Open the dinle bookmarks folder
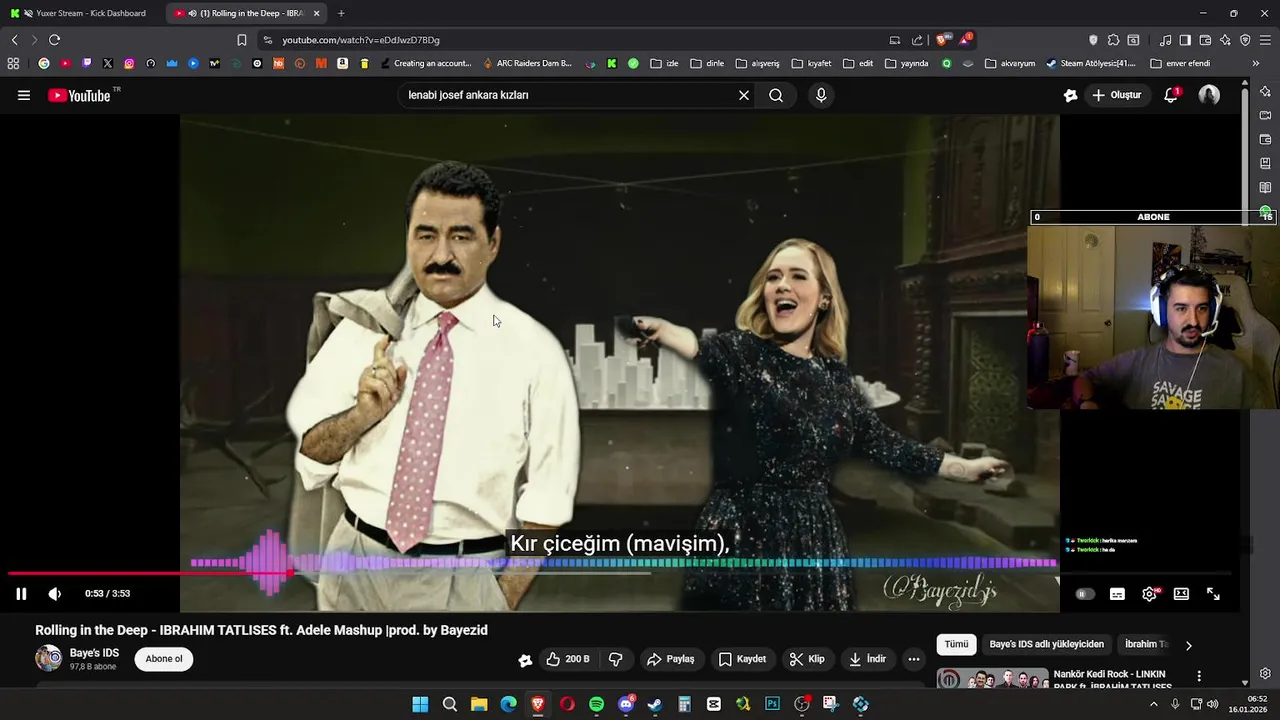This screenshot has height=720, width=1280. [707, 63]
